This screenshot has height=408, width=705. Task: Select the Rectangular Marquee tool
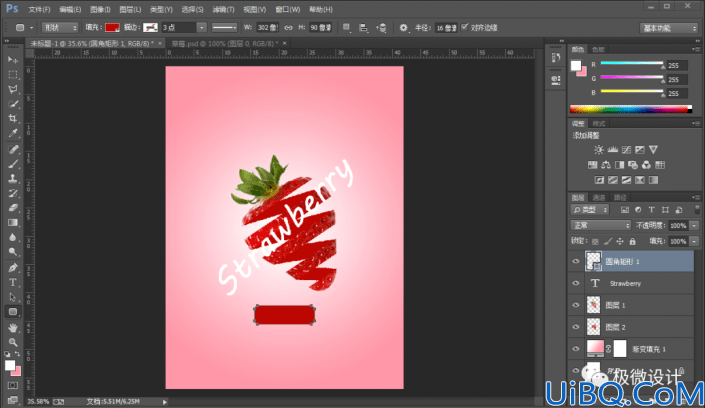13,74
